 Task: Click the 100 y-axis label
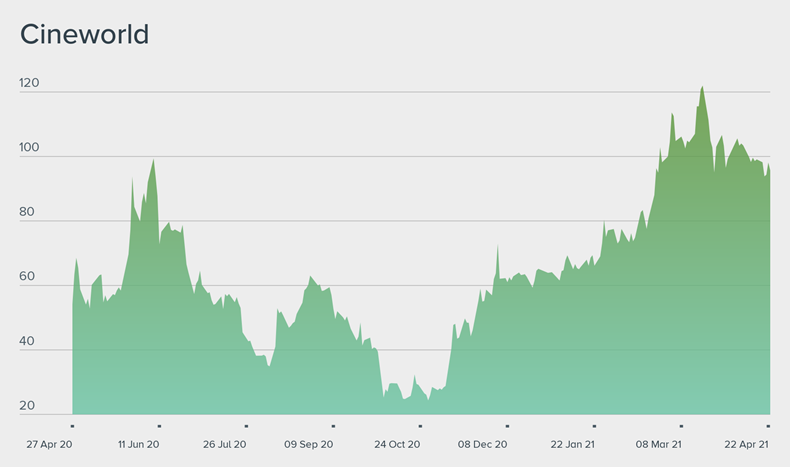click(29, 148)
